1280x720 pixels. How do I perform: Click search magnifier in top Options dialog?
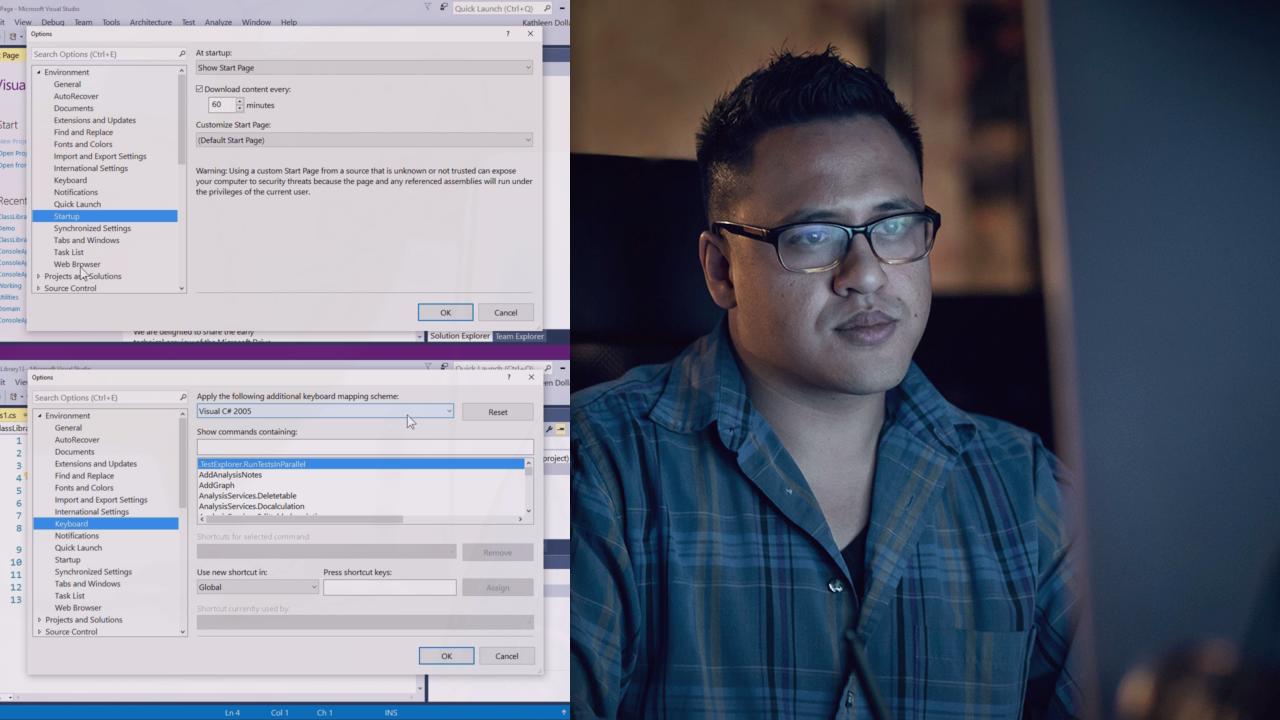point(182,53)
